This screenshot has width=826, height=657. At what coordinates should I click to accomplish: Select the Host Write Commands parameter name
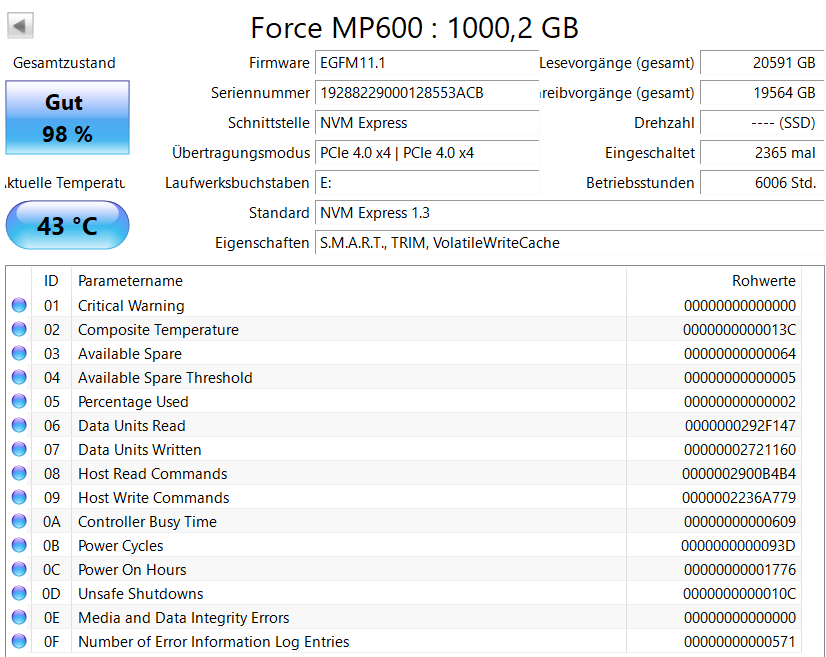click(154, 498)
